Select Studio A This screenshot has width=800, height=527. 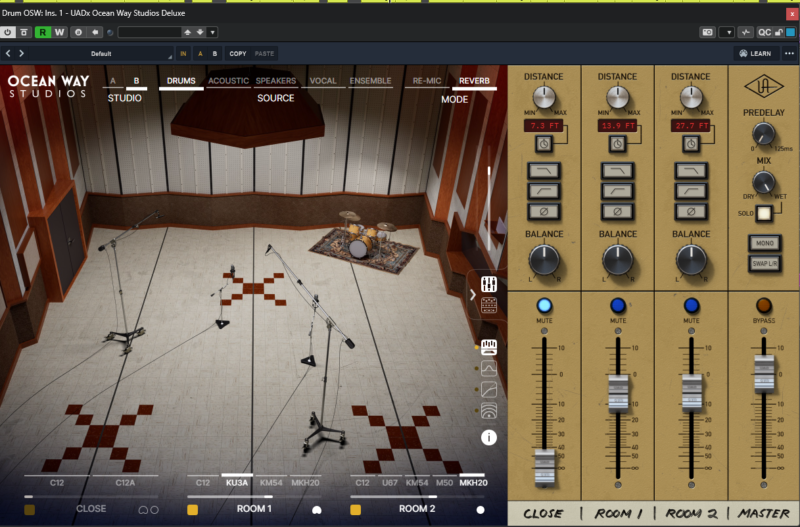click(113, 81)
